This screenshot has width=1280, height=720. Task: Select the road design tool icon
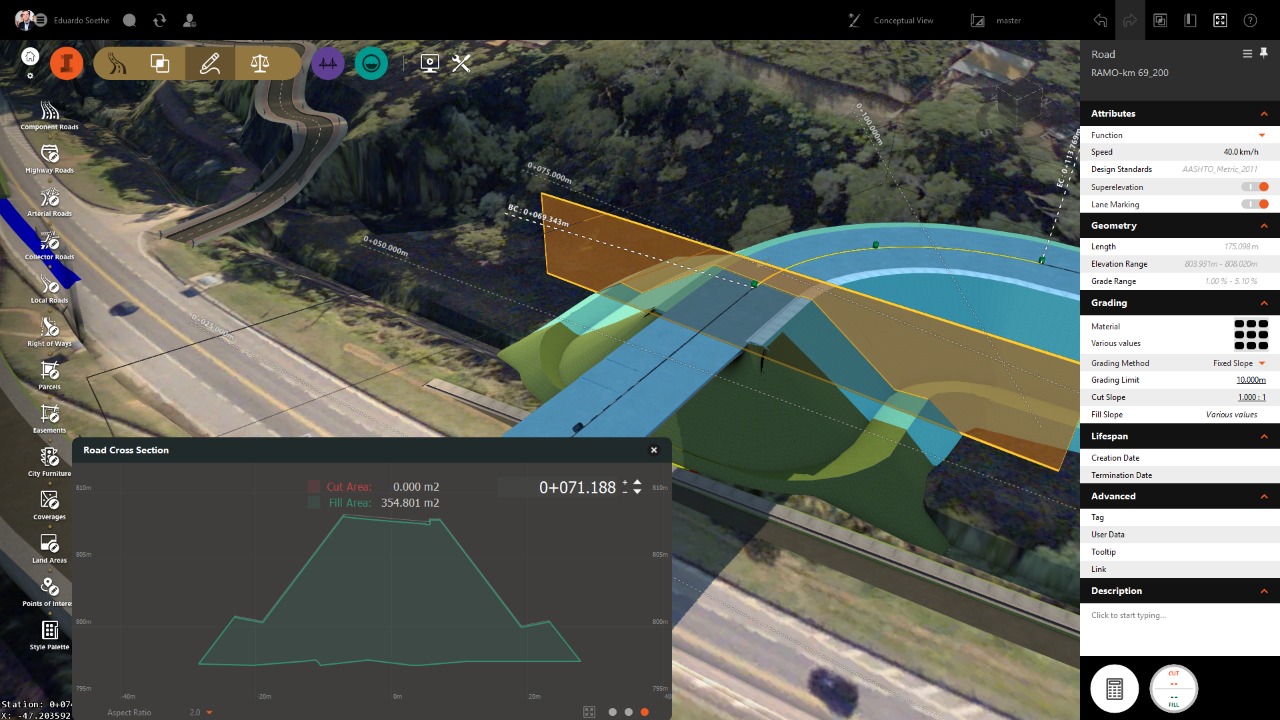click(118, 63)
